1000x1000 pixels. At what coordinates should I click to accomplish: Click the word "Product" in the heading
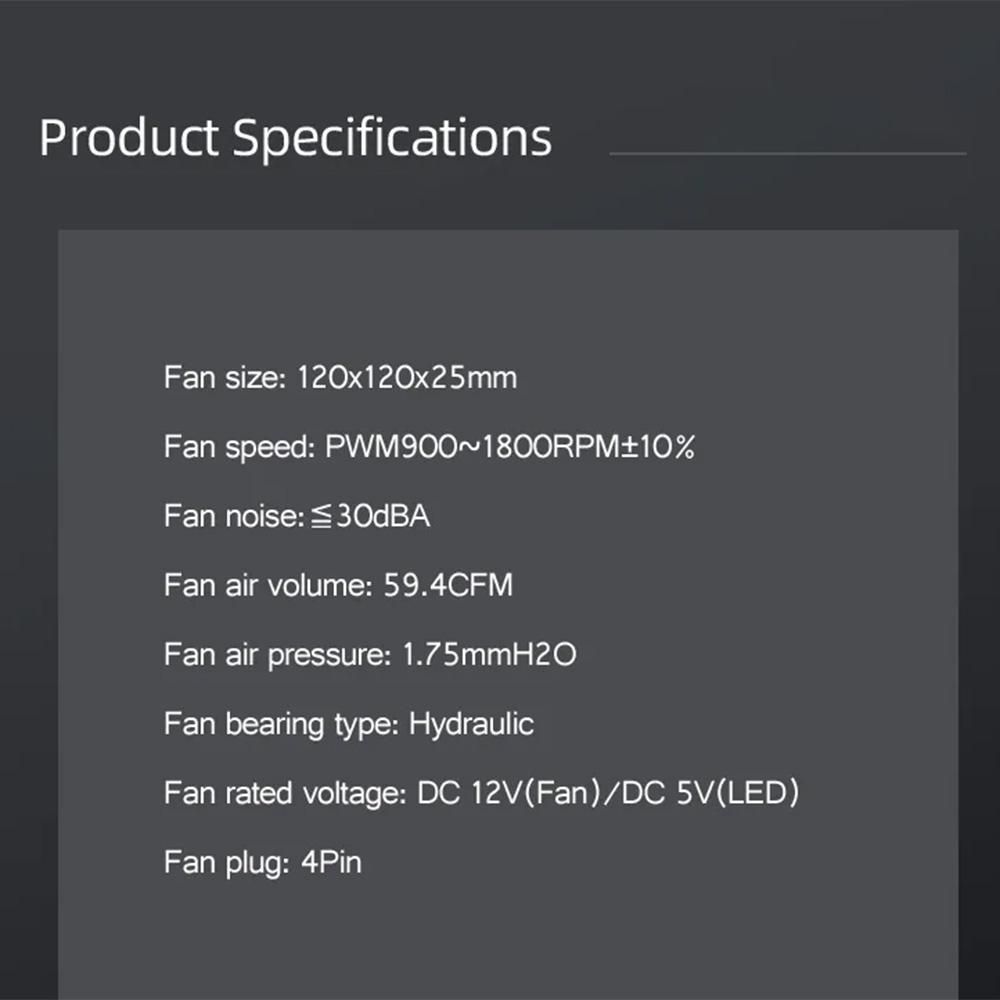[x=128, y=137]
